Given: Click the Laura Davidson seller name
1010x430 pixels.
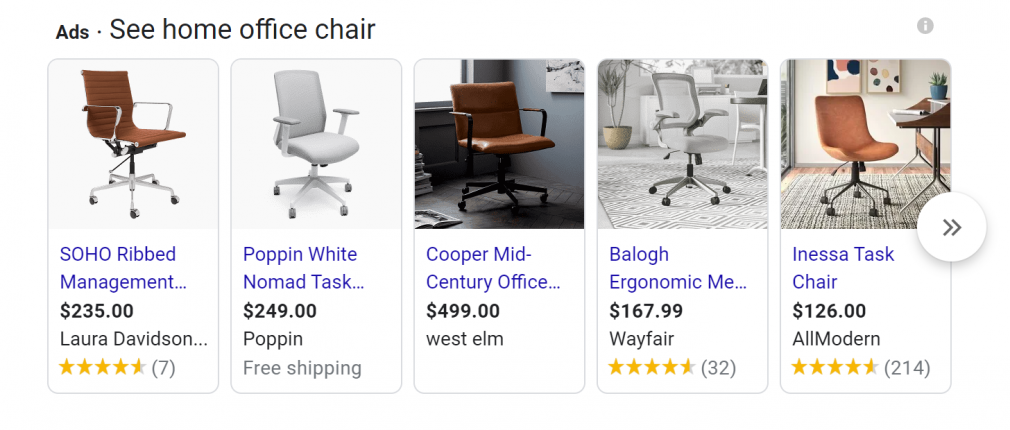Looking at the screenshot, I should 134,339.
